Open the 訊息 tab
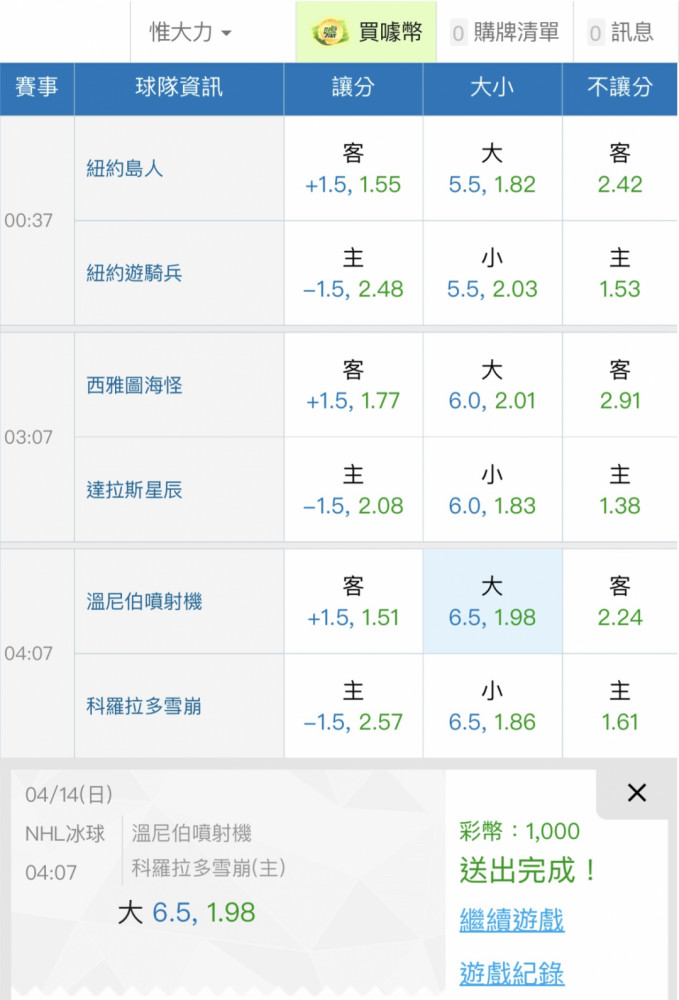This screenshot has height=1000, width=679. pos(620,32)
